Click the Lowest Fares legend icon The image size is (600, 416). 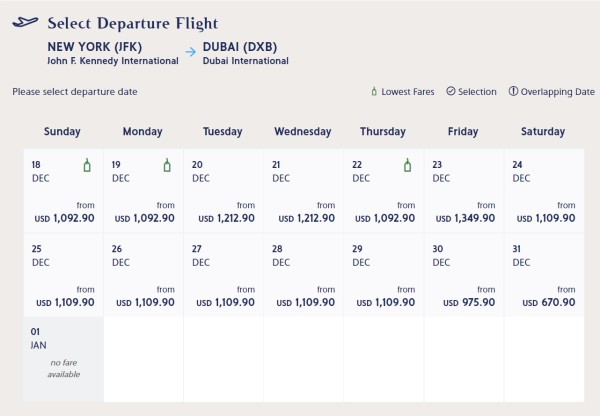point(373,92)
